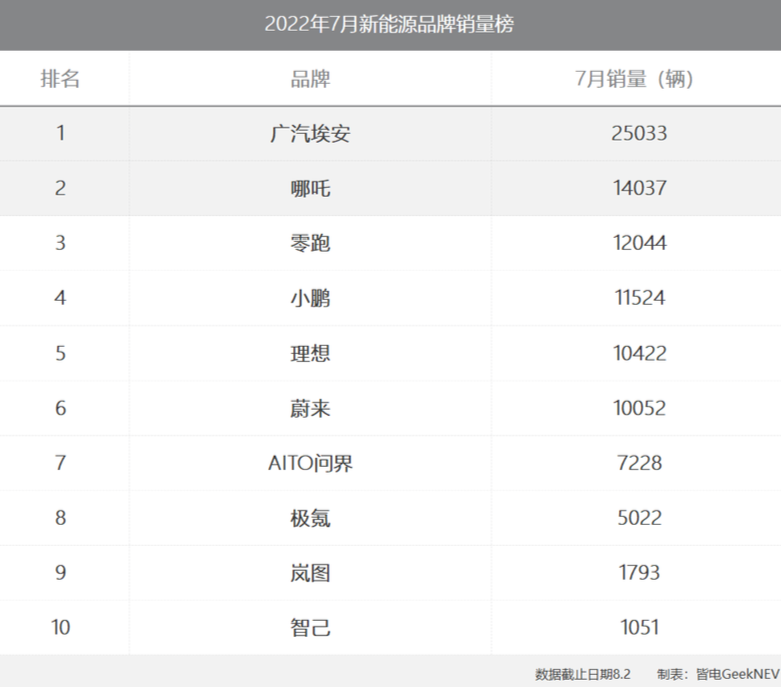781x687 pixels.
Task: Click rank number 4 in 小鹏 row
Action: click(60, 297)
